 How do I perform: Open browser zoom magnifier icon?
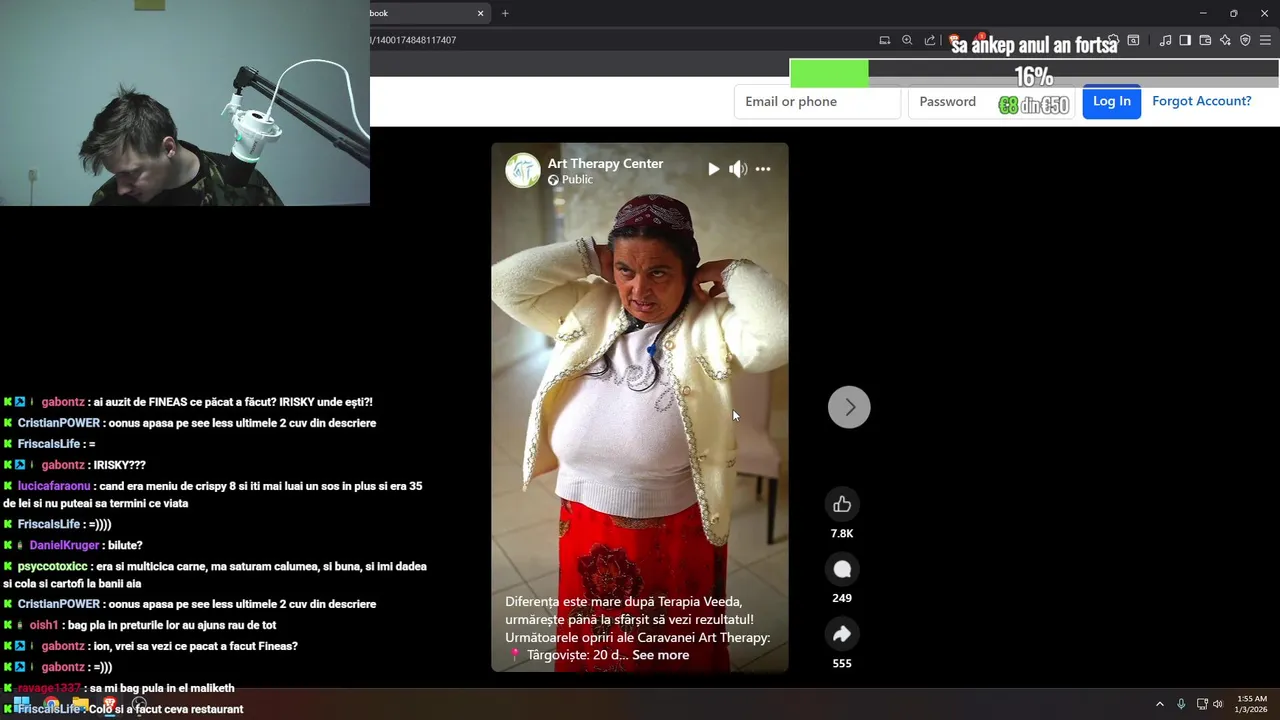click(907, 40)
